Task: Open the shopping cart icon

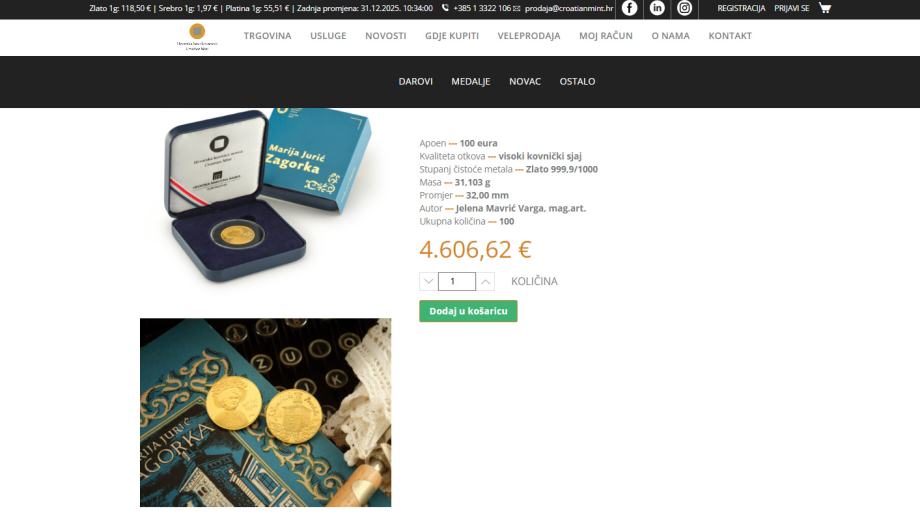Action: pos(825,8)
